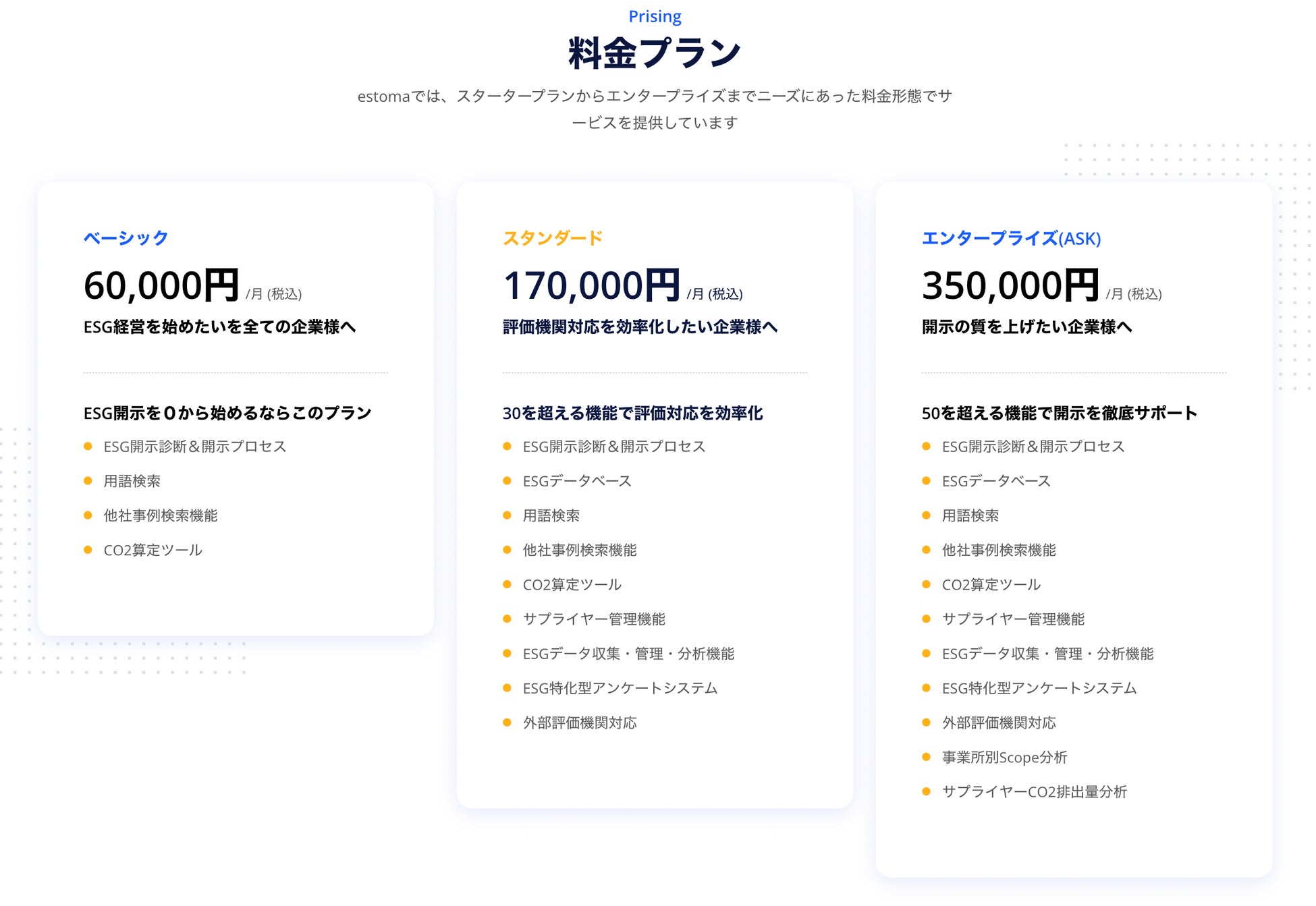Click the 60,000円 price
This screenshot has width=1316, height=906.
click(161, 285)
